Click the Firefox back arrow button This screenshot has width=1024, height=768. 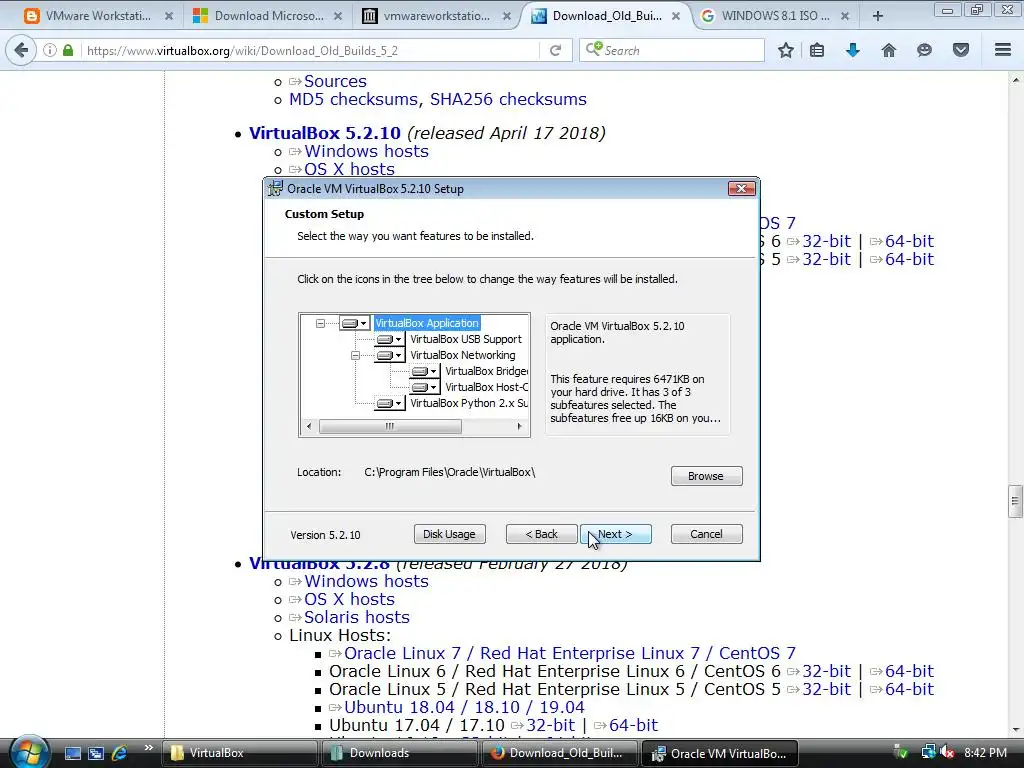click(x=21, y=50)
